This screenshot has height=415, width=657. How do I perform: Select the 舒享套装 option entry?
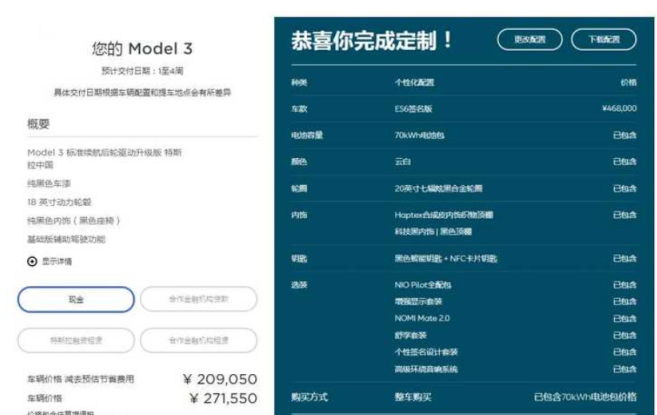pos(409,335)
